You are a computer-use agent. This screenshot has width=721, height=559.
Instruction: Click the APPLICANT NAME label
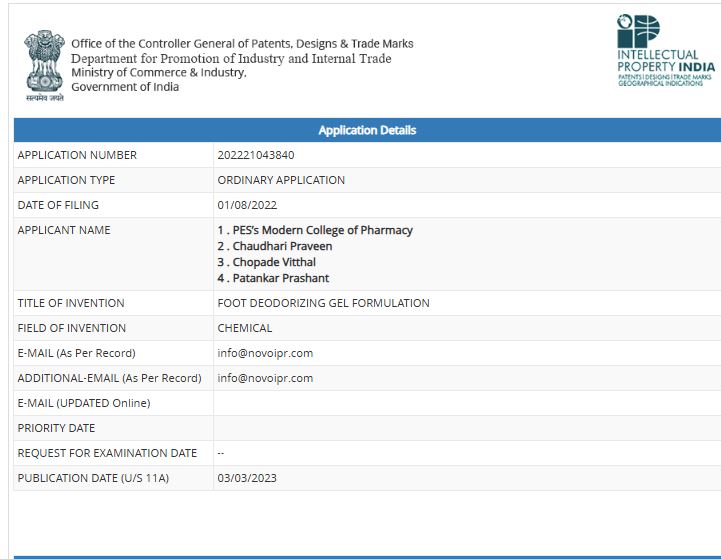64,230
